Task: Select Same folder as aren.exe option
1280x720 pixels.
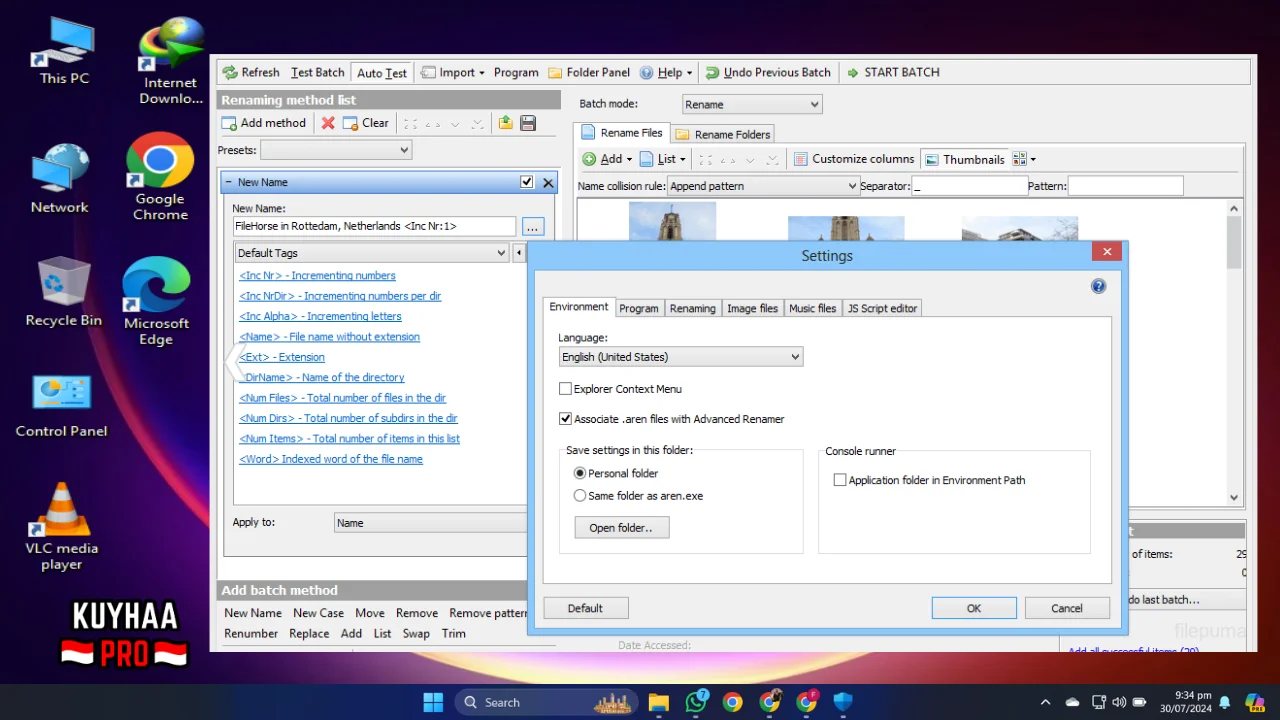Action: (x=580, y=495)
